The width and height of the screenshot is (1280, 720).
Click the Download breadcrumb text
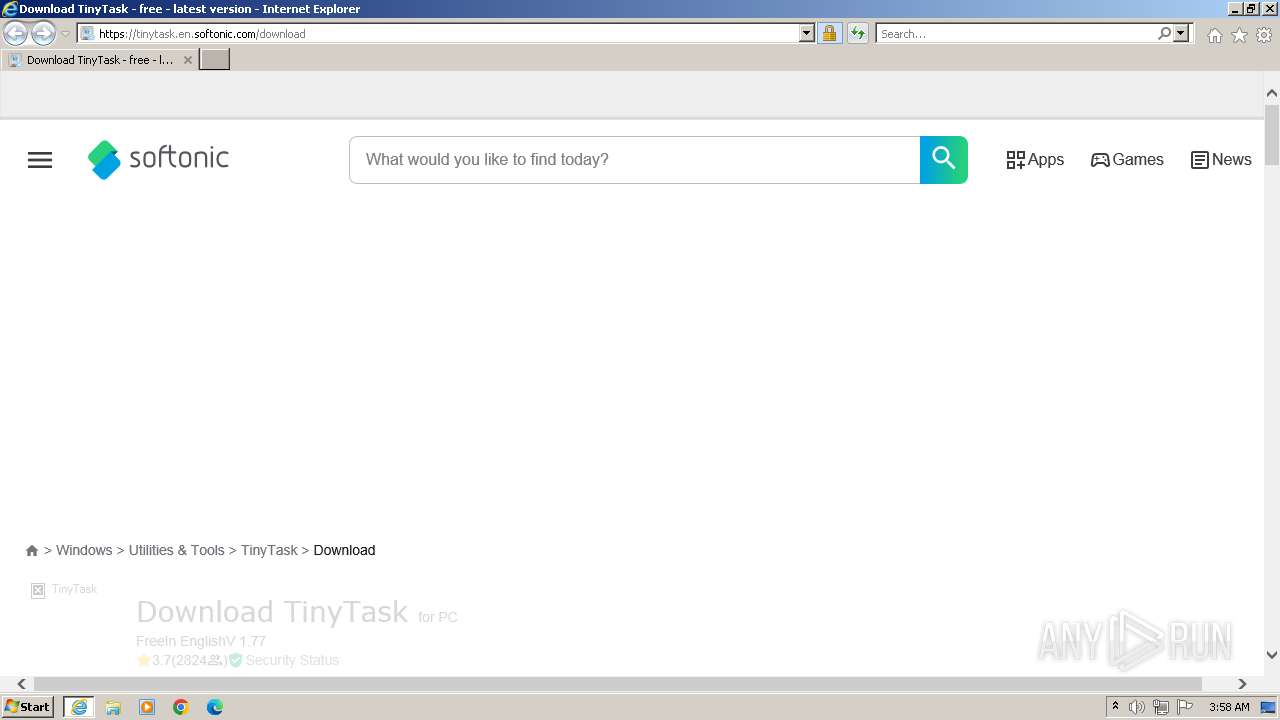344,550
